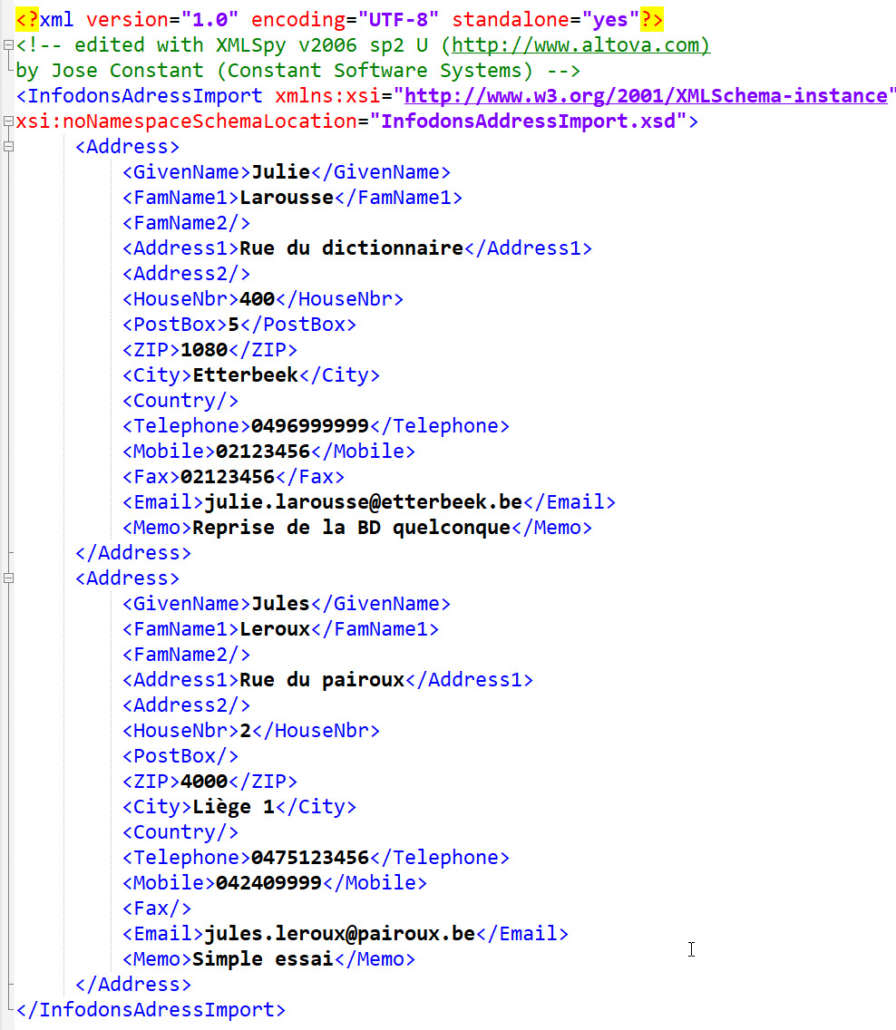Click the xmlns:xsi attribute name
This screenshot has height=1030, width=896.
[x=327, y=96]
